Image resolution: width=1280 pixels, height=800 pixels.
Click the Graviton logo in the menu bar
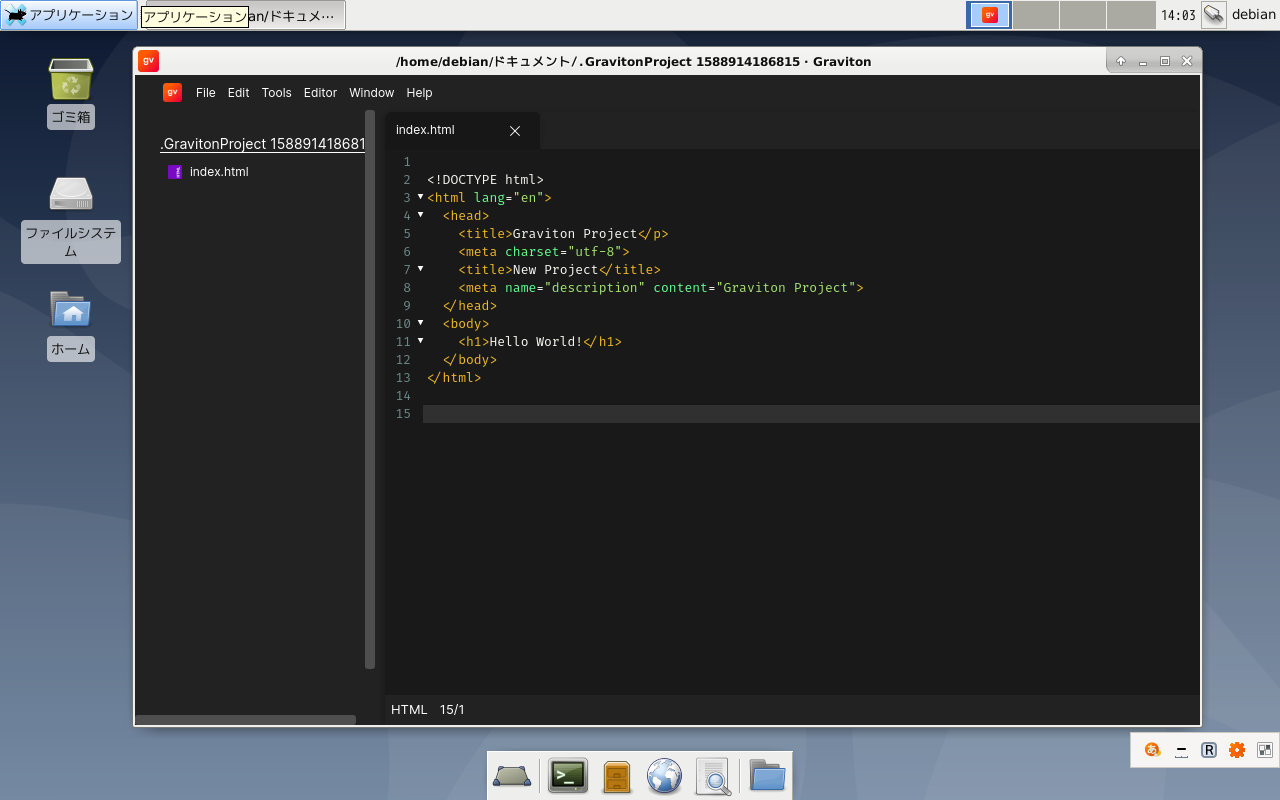[x=172, y=92]
